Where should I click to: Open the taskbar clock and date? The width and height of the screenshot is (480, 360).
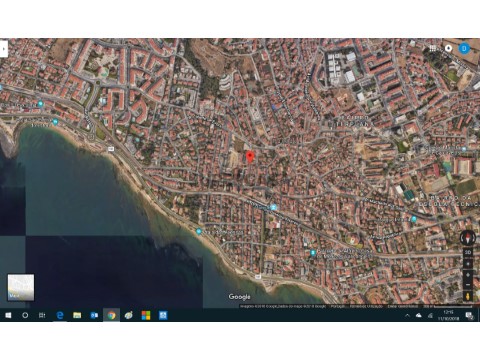click(x=448, y=315)
